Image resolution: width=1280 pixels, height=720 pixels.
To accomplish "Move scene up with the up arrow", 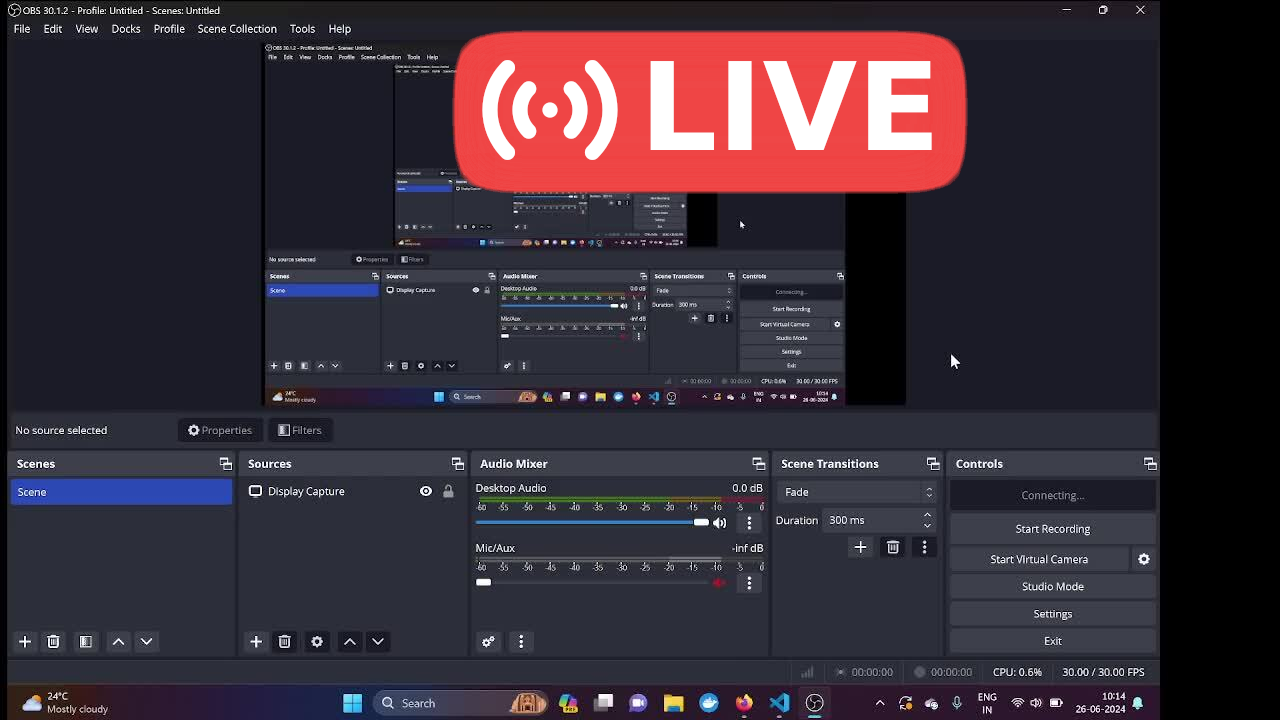I will coord(118,642).
